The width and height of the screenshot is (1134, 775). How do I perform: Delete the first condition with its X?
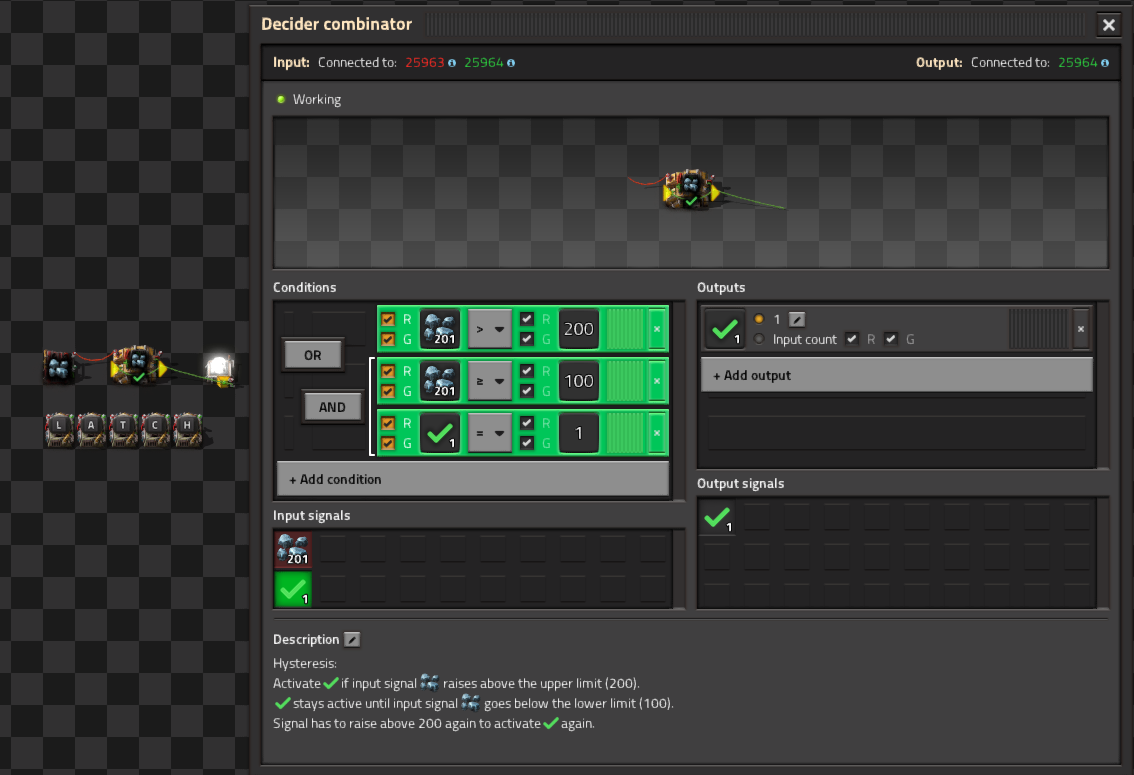tap(657, 329)
